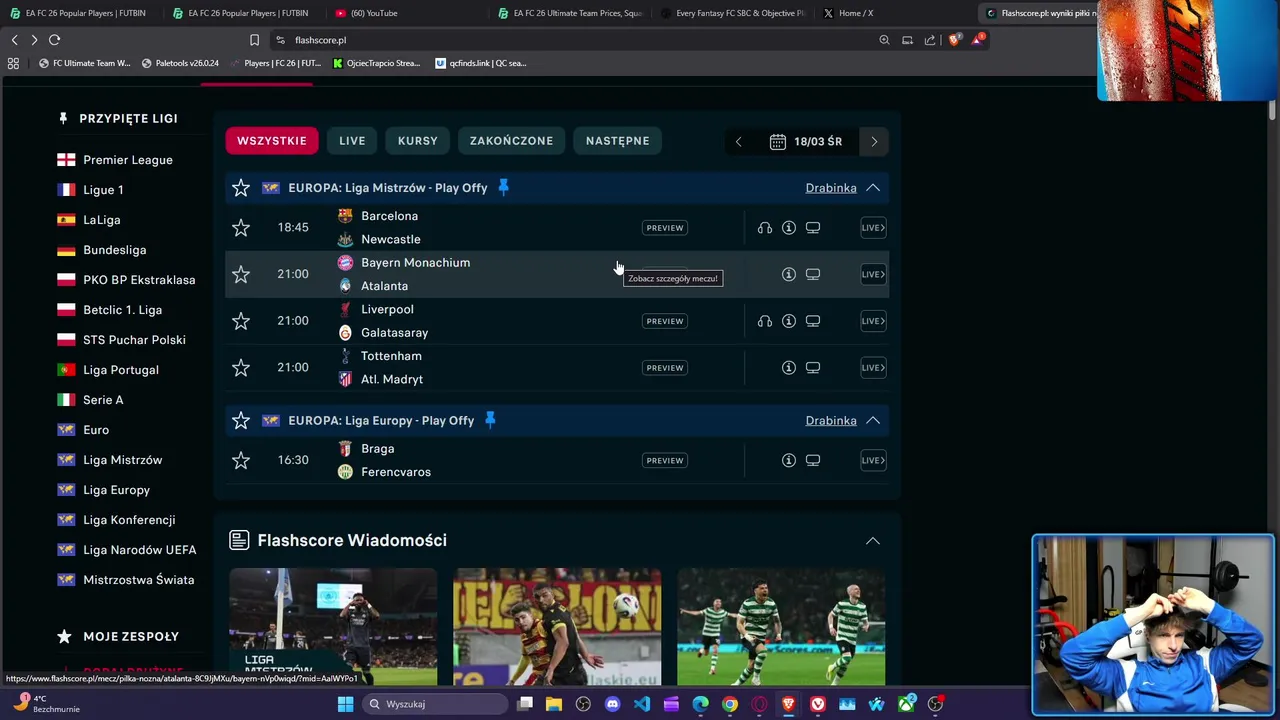Click audio headphones icon for Liverpool match

765,321
